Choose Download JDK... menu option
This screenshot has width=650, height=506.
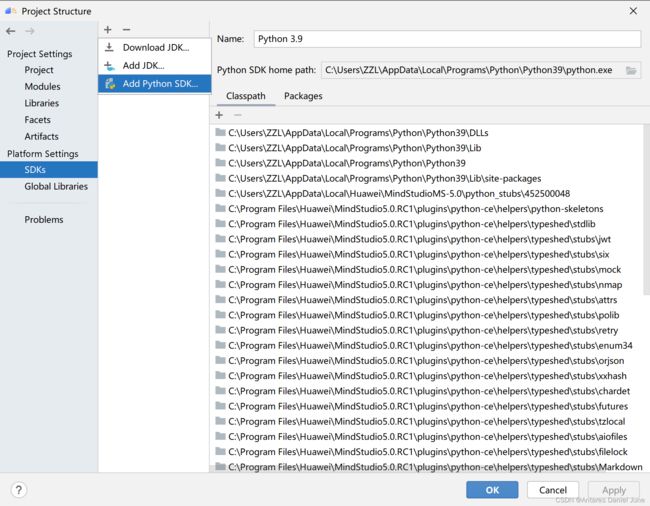[x=155, y=47]
